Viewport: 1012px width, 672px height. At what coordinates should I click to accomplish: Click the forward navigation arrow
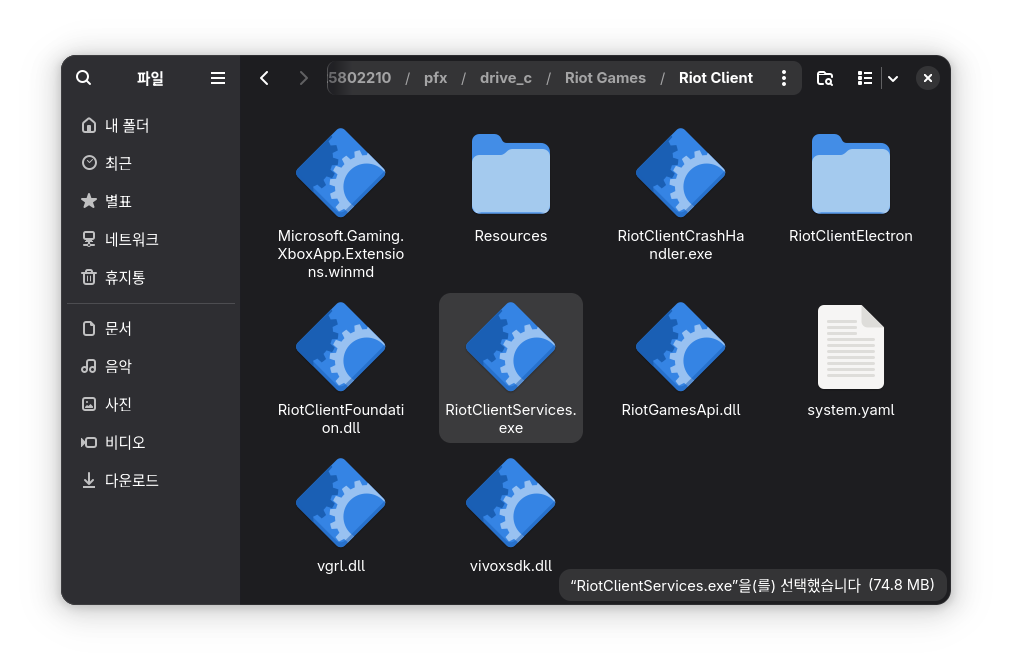pos(304,78)
